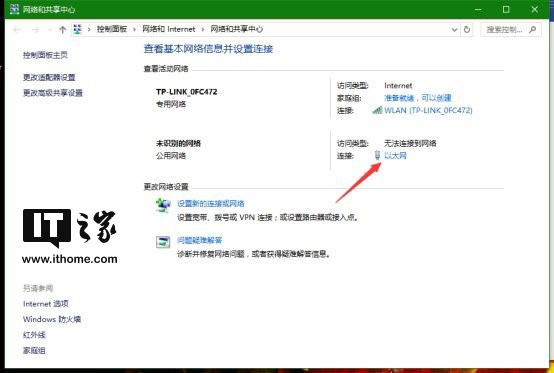Viewport: 554px width, 373px height.
Task: Select 网络和 Internet breadcrumb item
Action: [x=169, y=29]
